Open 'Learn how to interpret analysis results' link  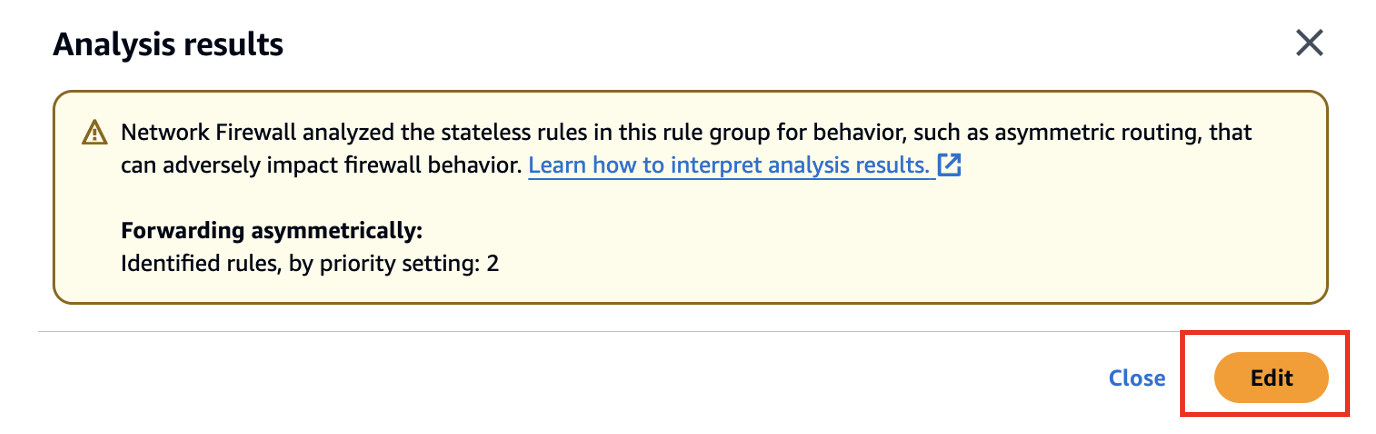731,165
